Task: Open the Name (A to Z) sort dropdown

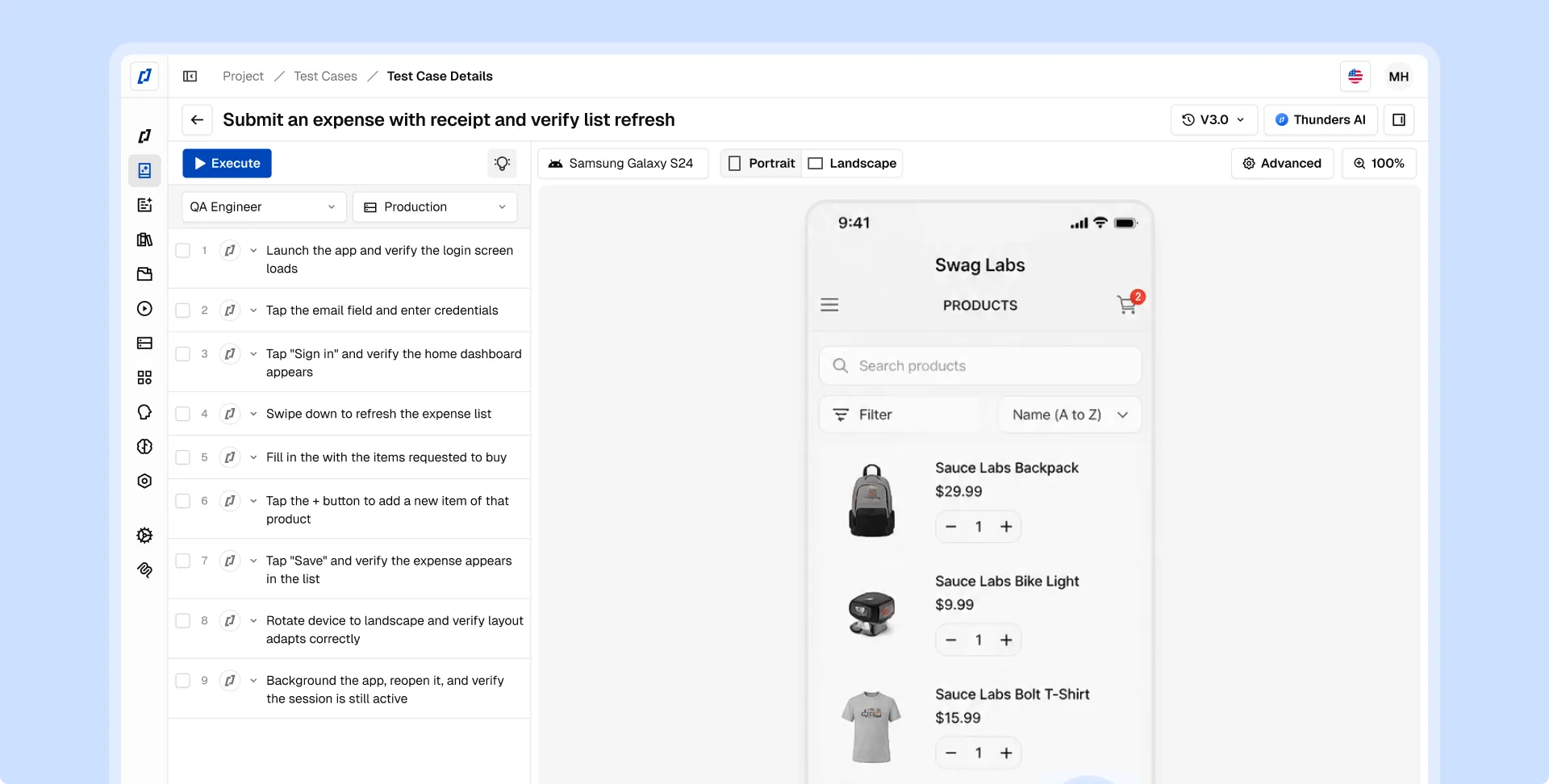Action: point(1070,415)
